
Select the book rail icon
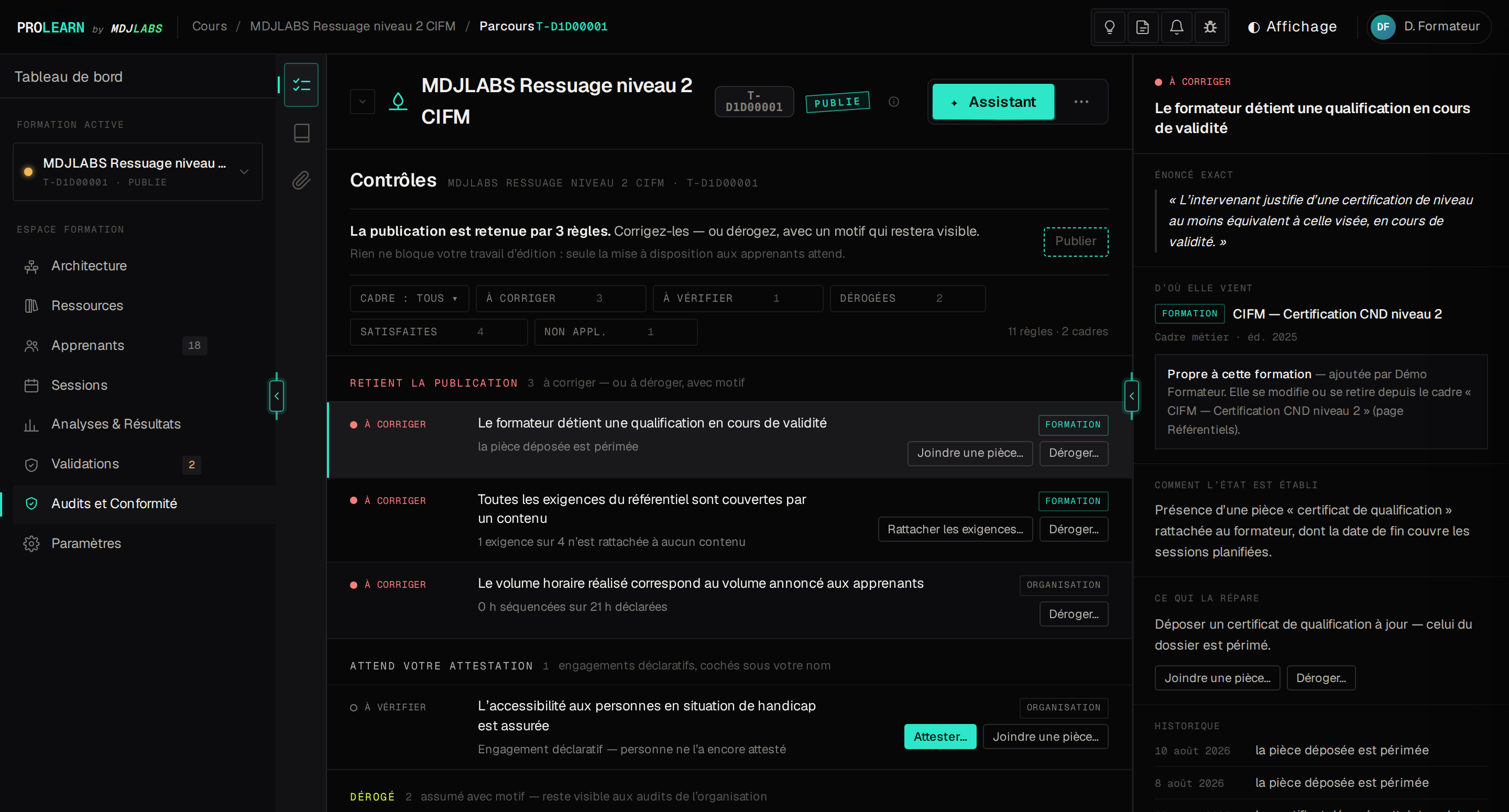point(301,133)
